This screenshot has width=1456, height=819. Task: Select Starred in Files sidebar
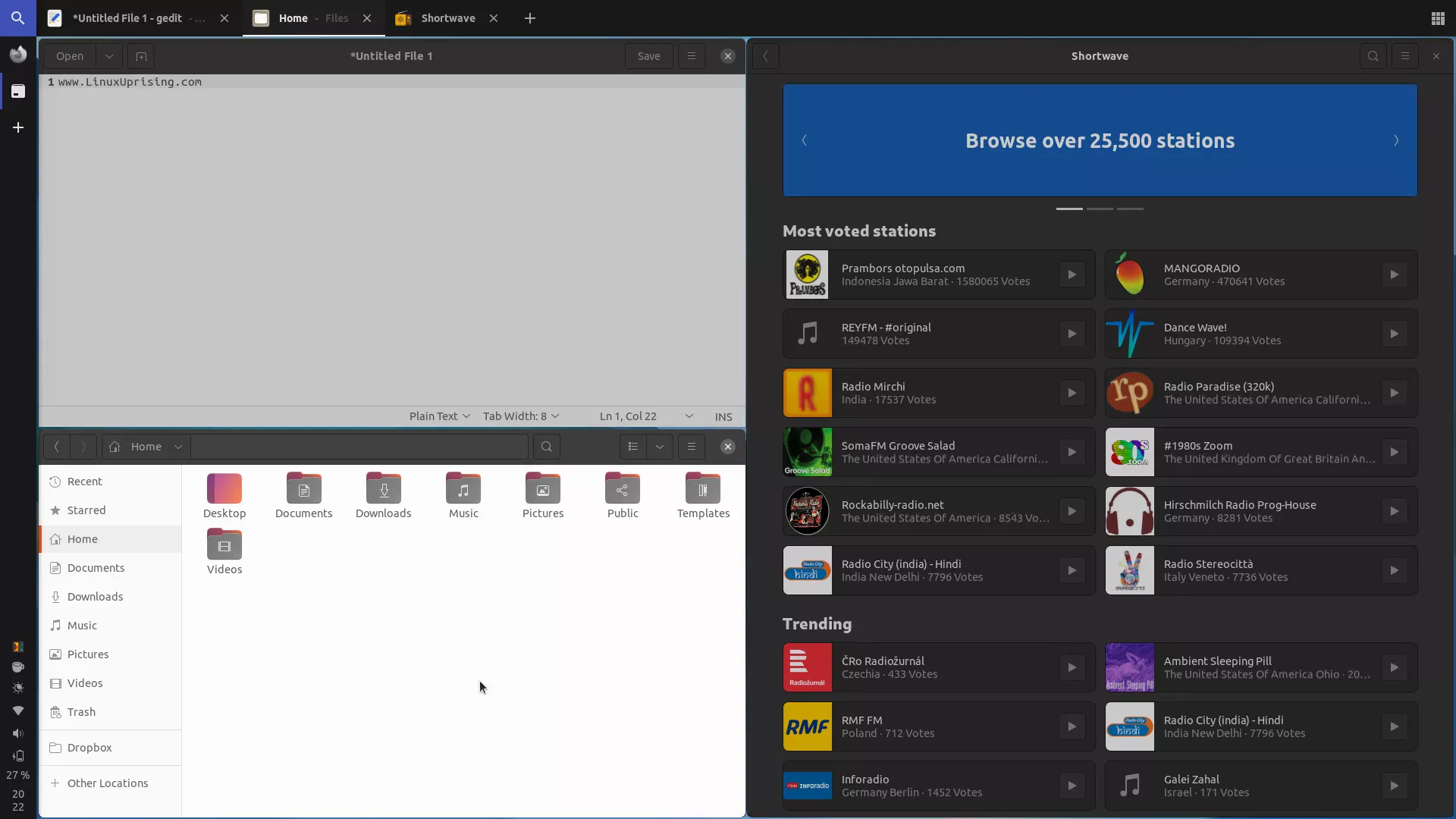[x=110, y=510]
